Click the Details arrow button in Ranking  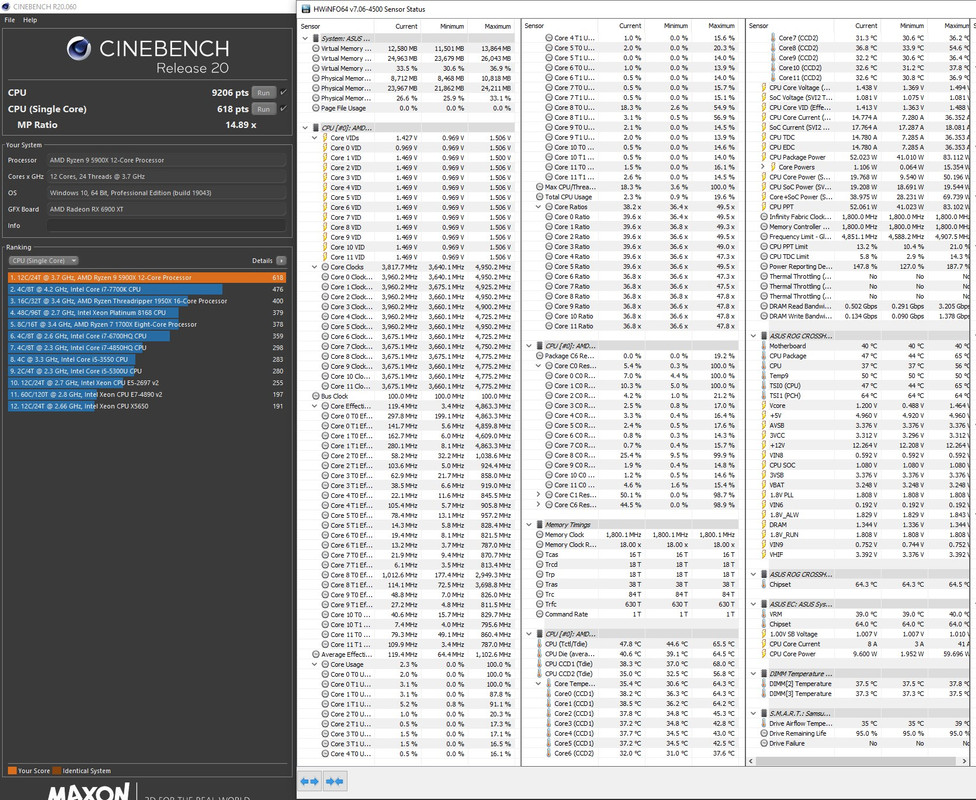(x=281, y=261)
